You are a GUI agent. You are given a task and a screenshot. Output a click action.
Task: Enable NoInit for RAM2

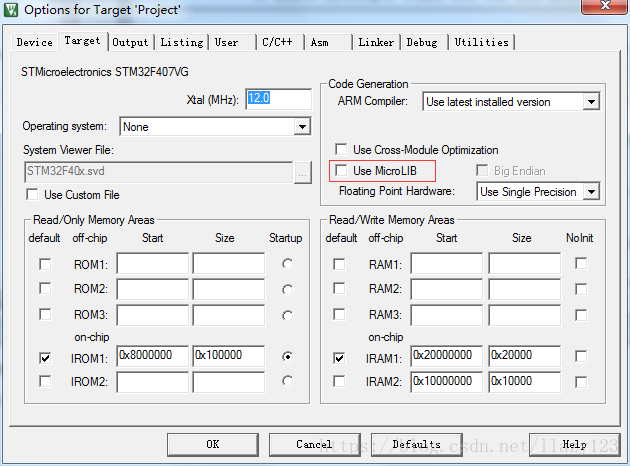(x=581, y=289)
